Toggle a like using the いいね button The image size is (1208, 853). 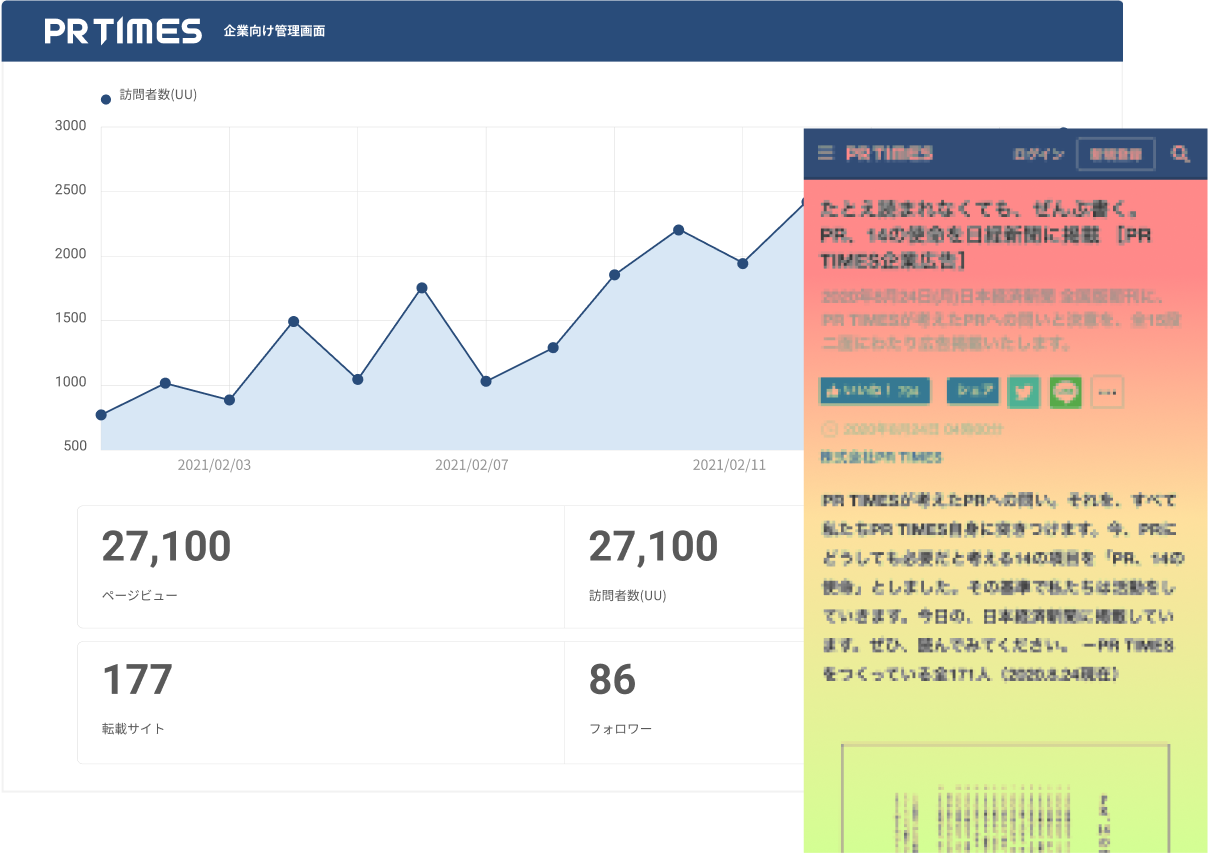(874, 391)
